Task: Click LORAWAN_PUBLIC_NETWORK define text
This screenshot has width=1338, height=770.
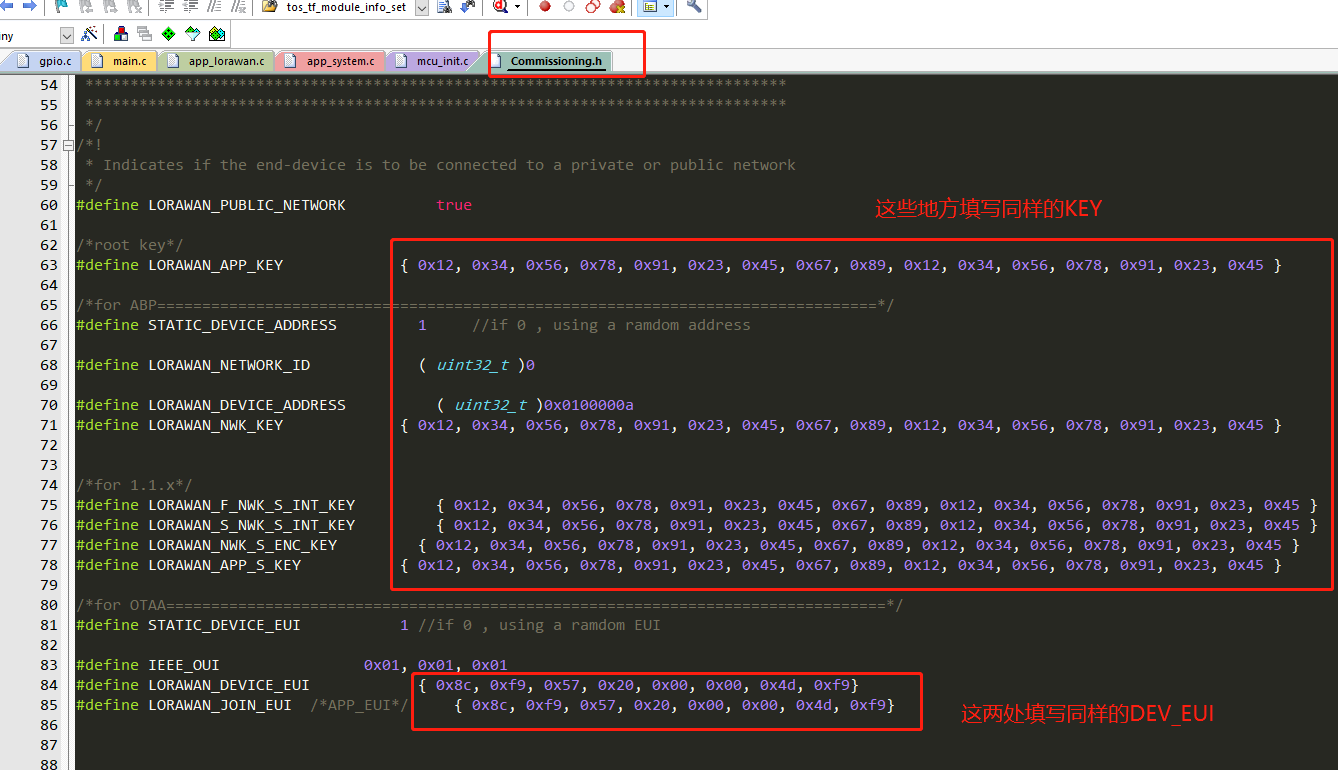Action: 247,205
